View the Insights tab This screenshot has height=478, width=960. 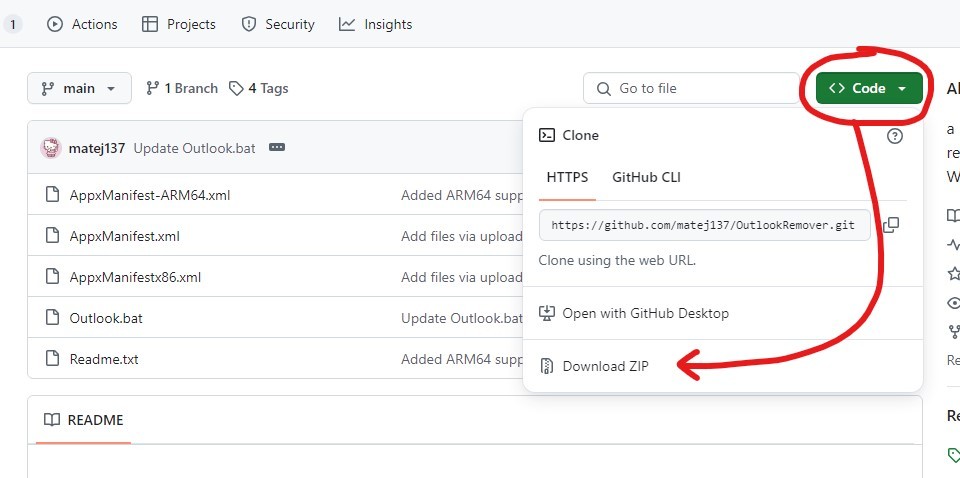pyautogui.click(x=375, y=24)
